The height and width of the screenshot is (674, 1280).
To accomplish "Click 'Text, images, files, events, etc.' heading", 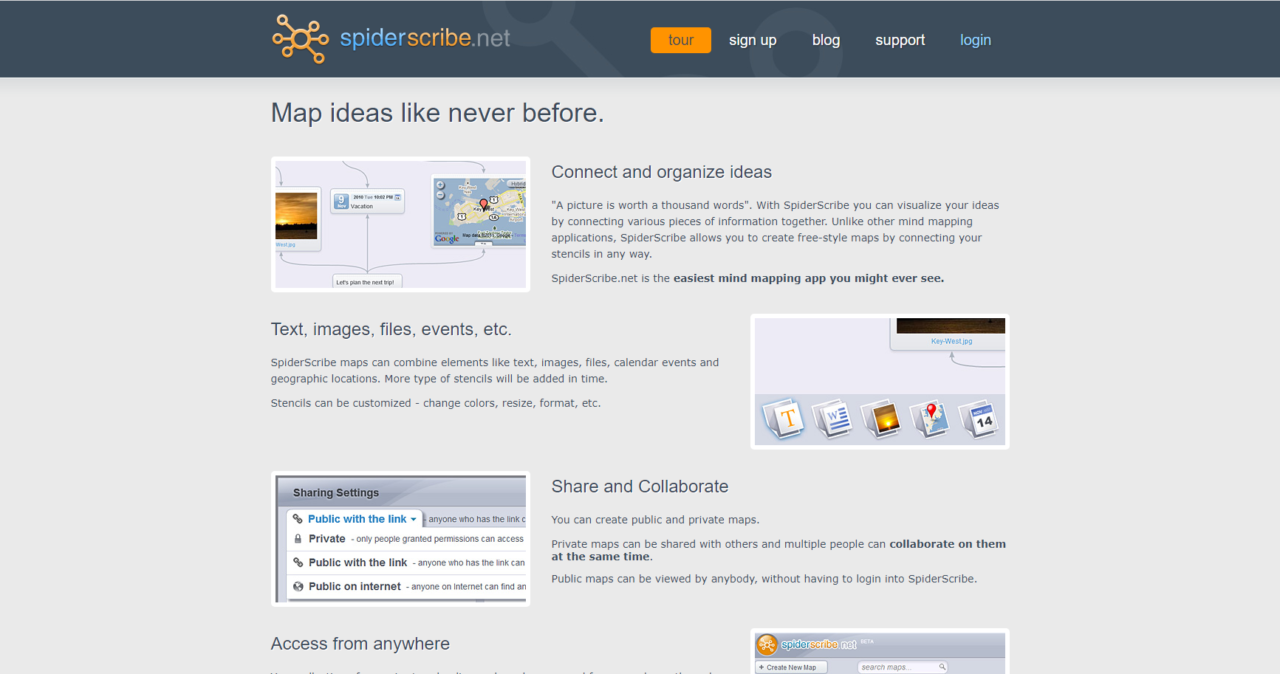I will point(391,329).
